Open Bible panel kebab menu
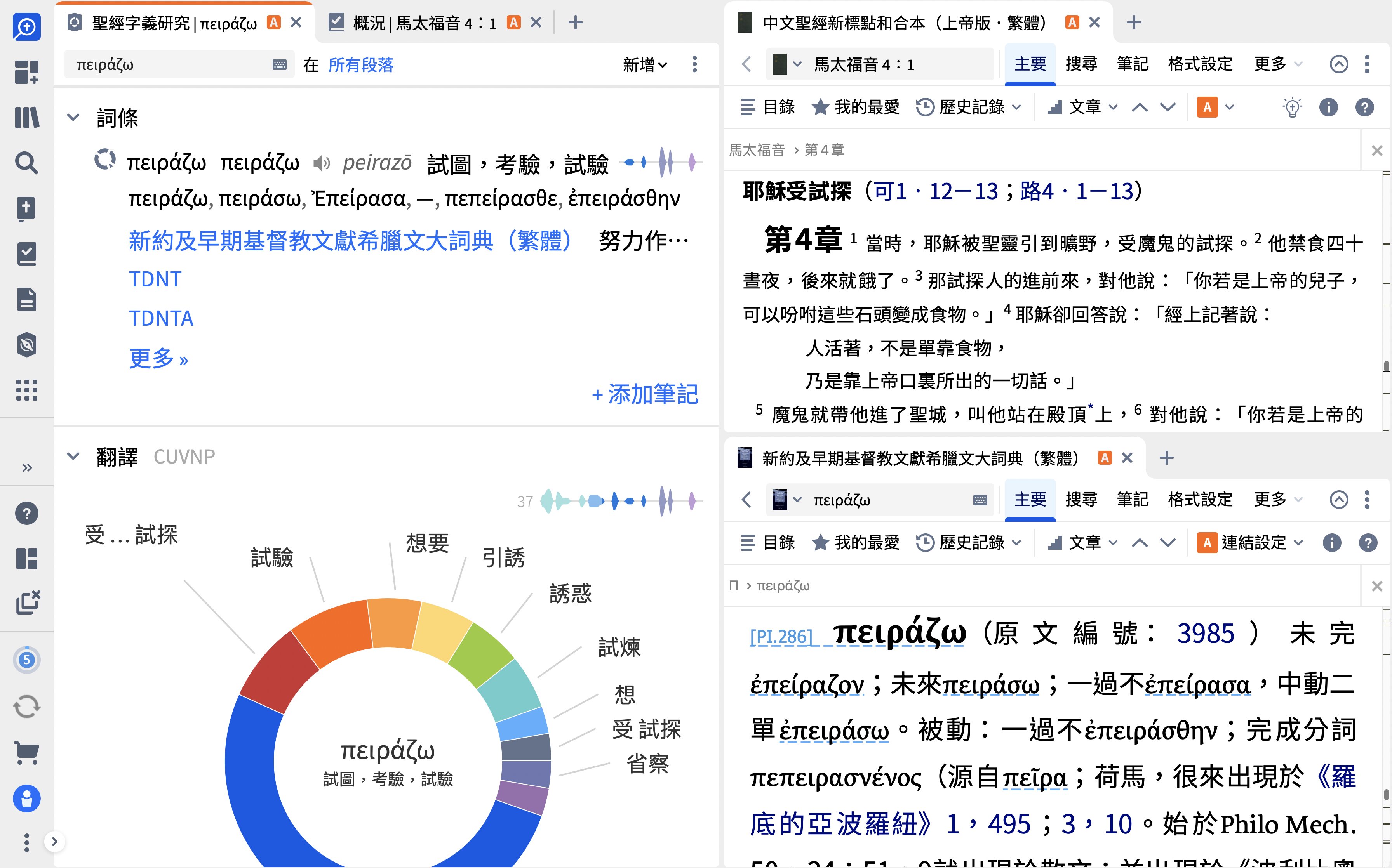1392x868 pixels. click(1367, 64)
